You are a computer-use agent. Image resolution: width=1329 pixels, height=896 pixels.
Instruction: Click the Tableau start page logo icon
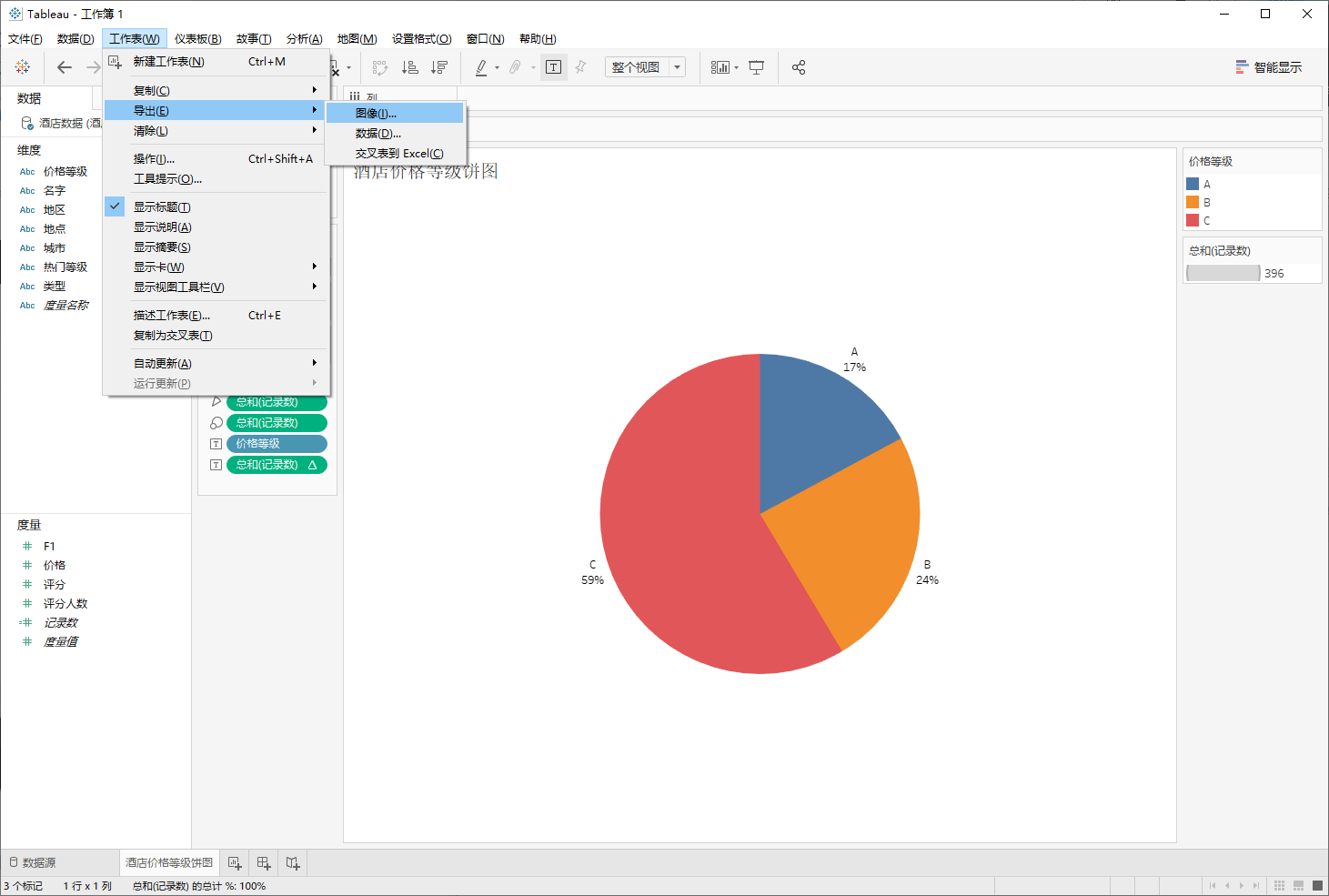(x=23, y=67)
